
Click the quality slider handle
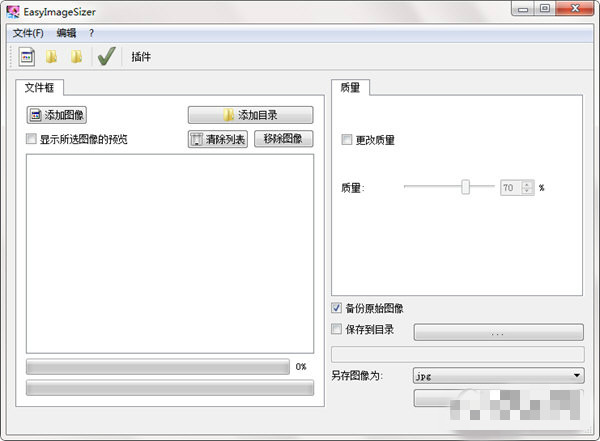click(465, 187)
